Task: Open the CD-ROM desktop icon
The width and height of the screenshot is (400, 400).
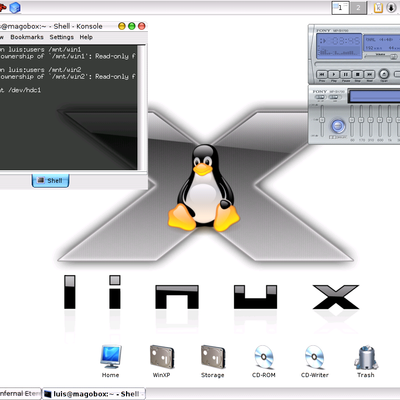Action: click(264, 361)
